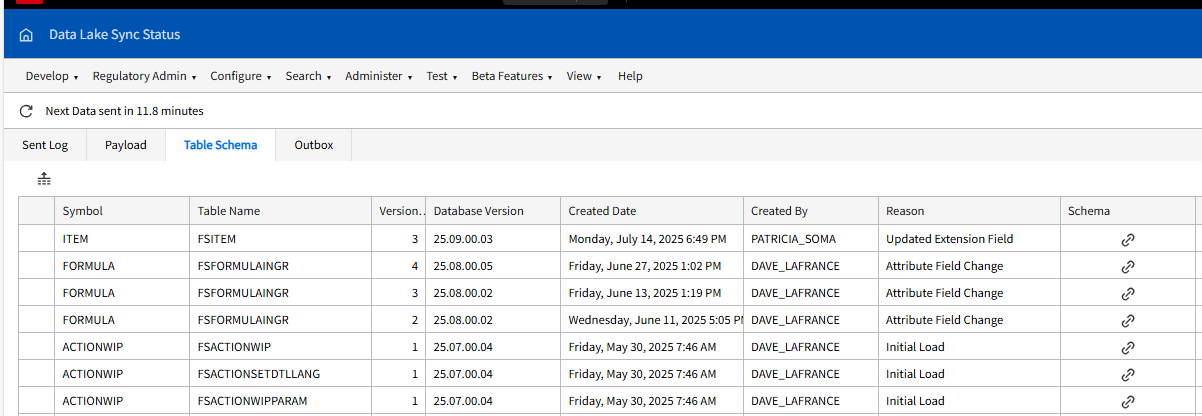This screenshot has height=416, width=1202.
Task: Sort by the Symbol column header
Action: (x=122, y=211)
